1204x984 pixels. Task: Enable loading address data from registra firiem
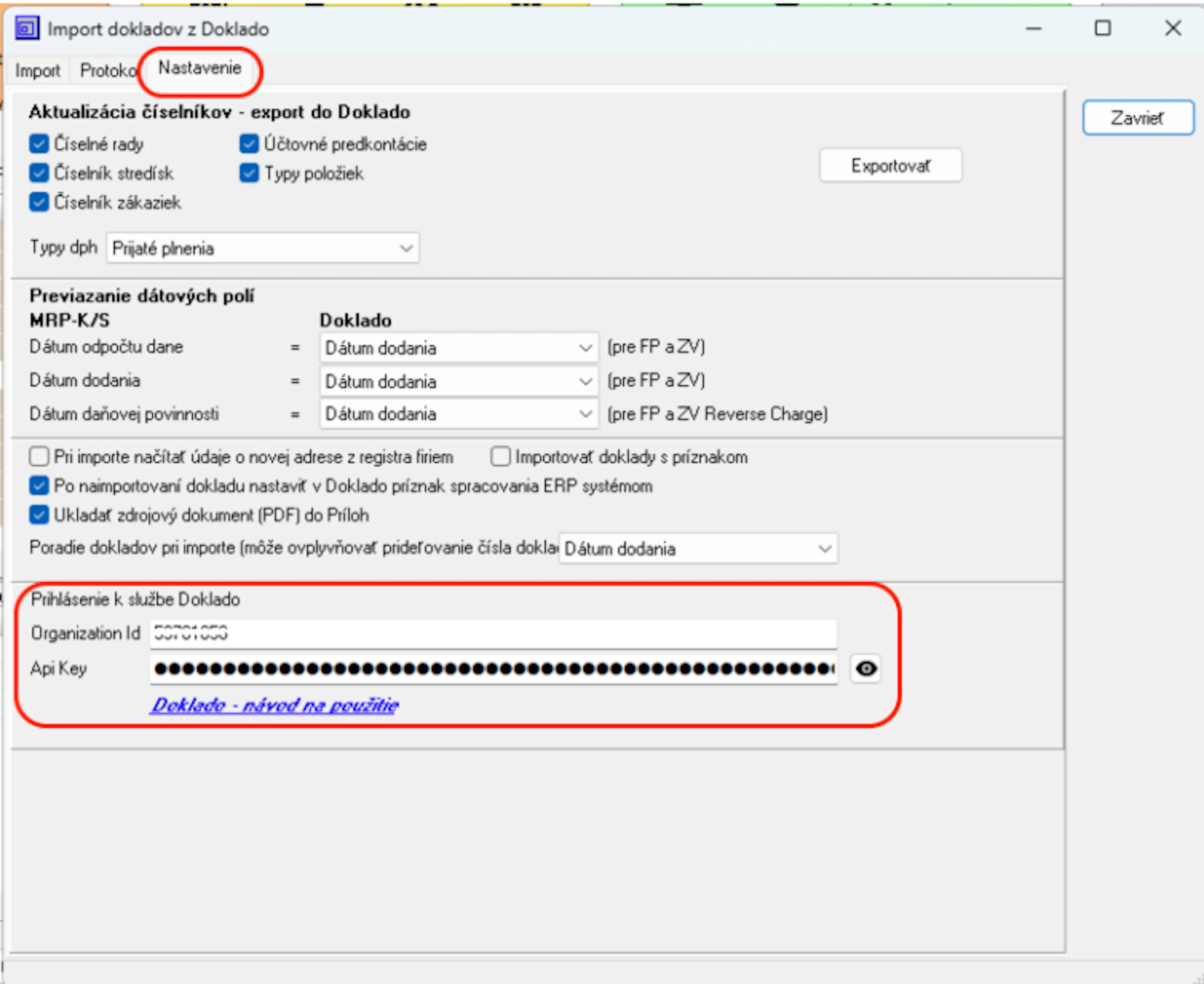[x=39, y=457]
